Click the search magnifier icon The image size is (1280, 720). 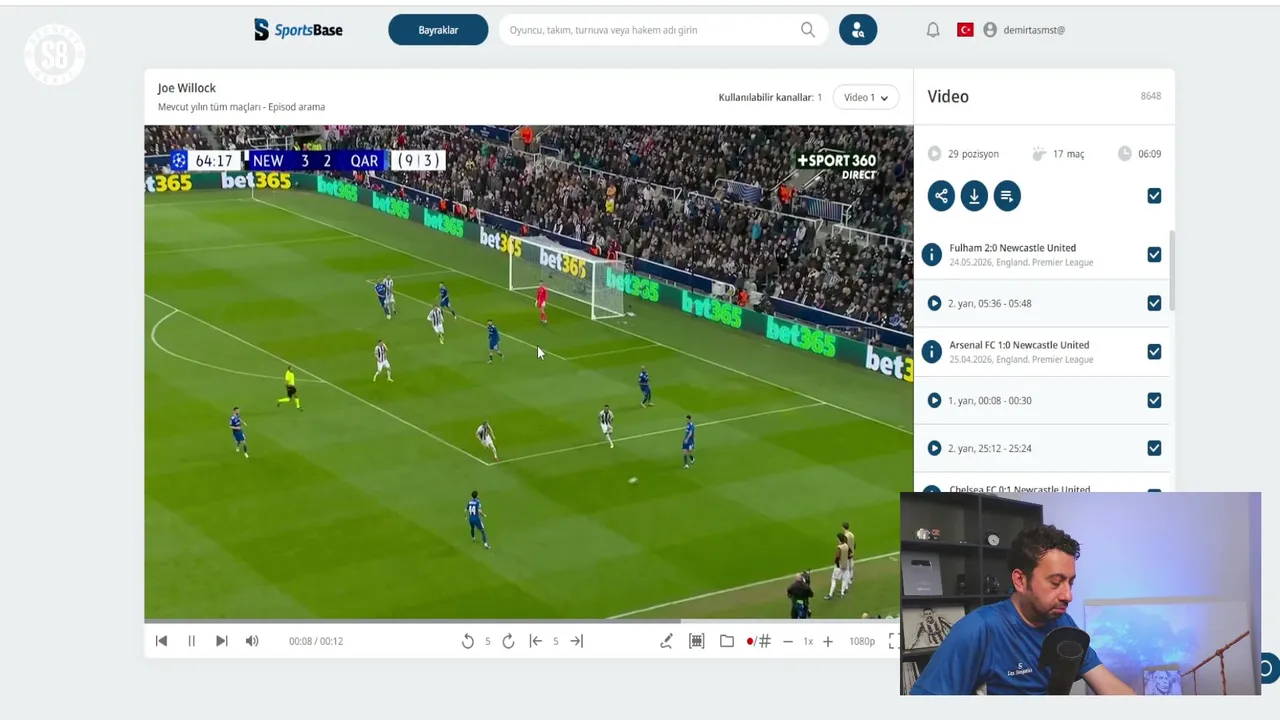tap(808, 30)
